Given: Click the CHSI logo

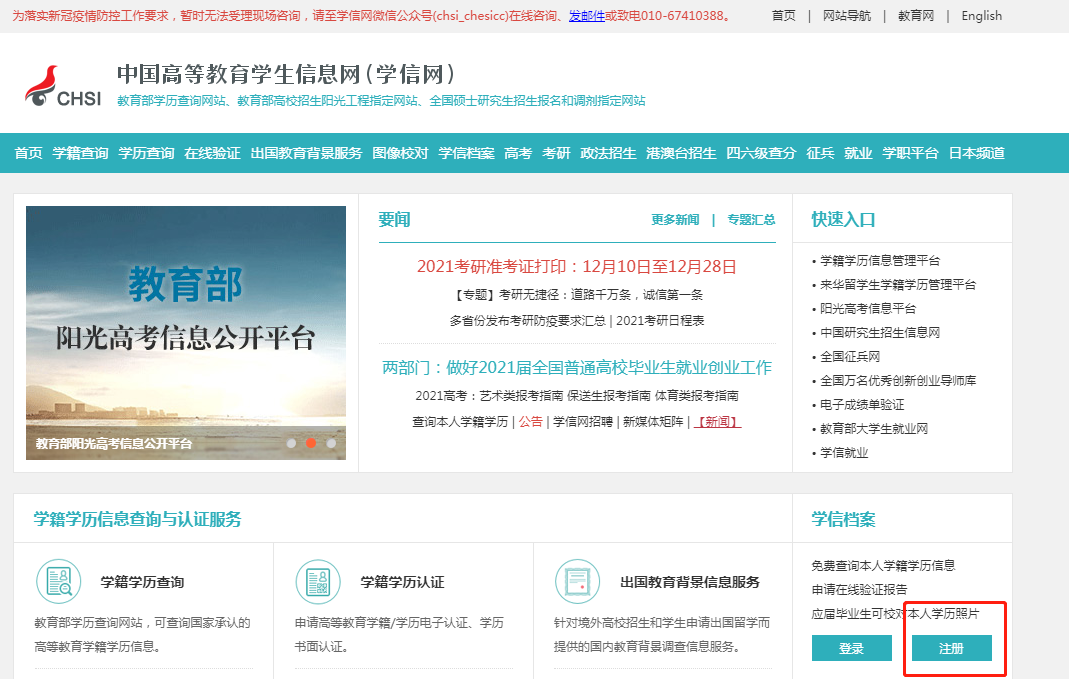Looking at the screenshot, I should pyautogui.click(x=63, y=86).
